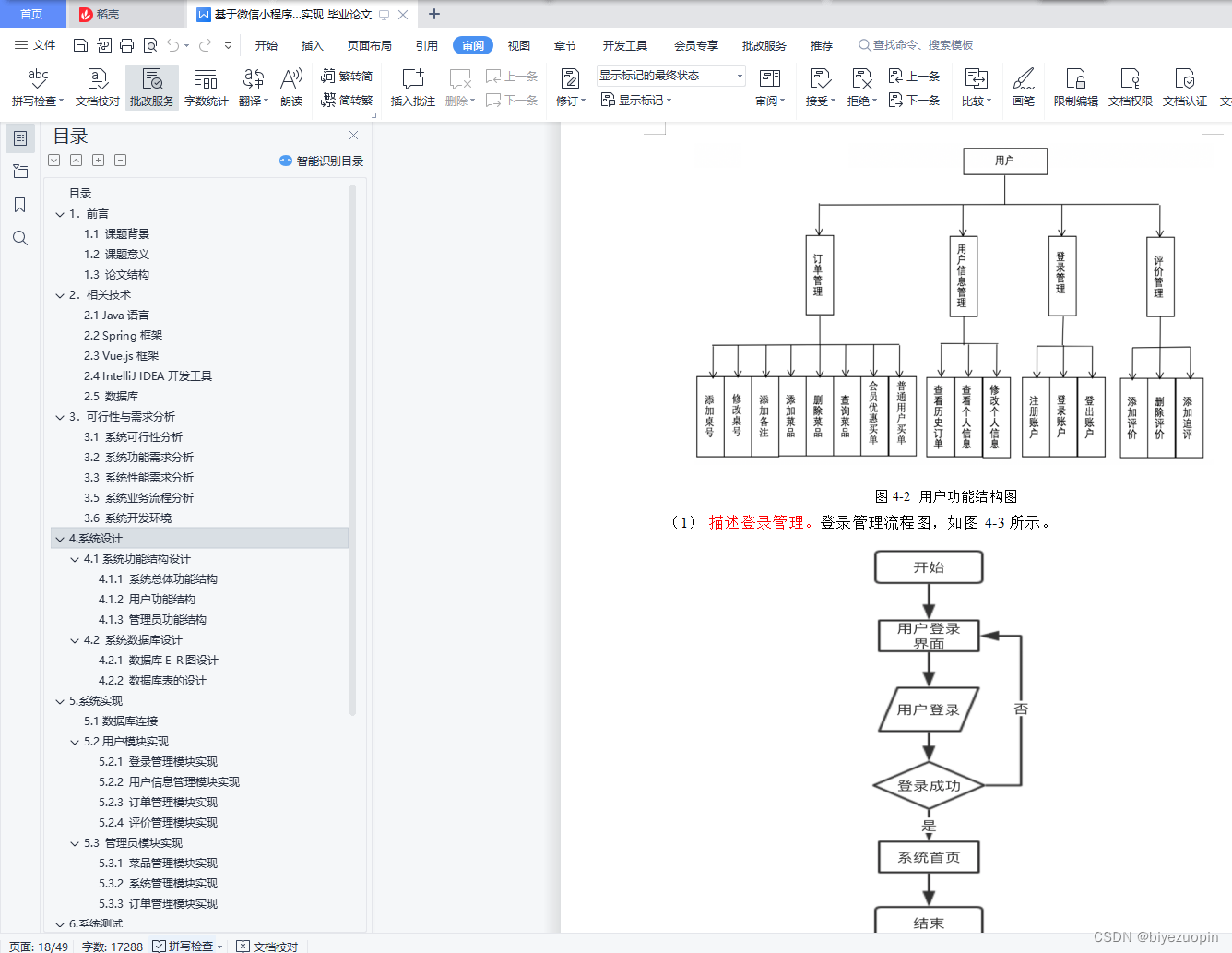Collapse the '5.3 管理员模块实现' node
Screen dimensions: 1232x953
tap(75, 843)
